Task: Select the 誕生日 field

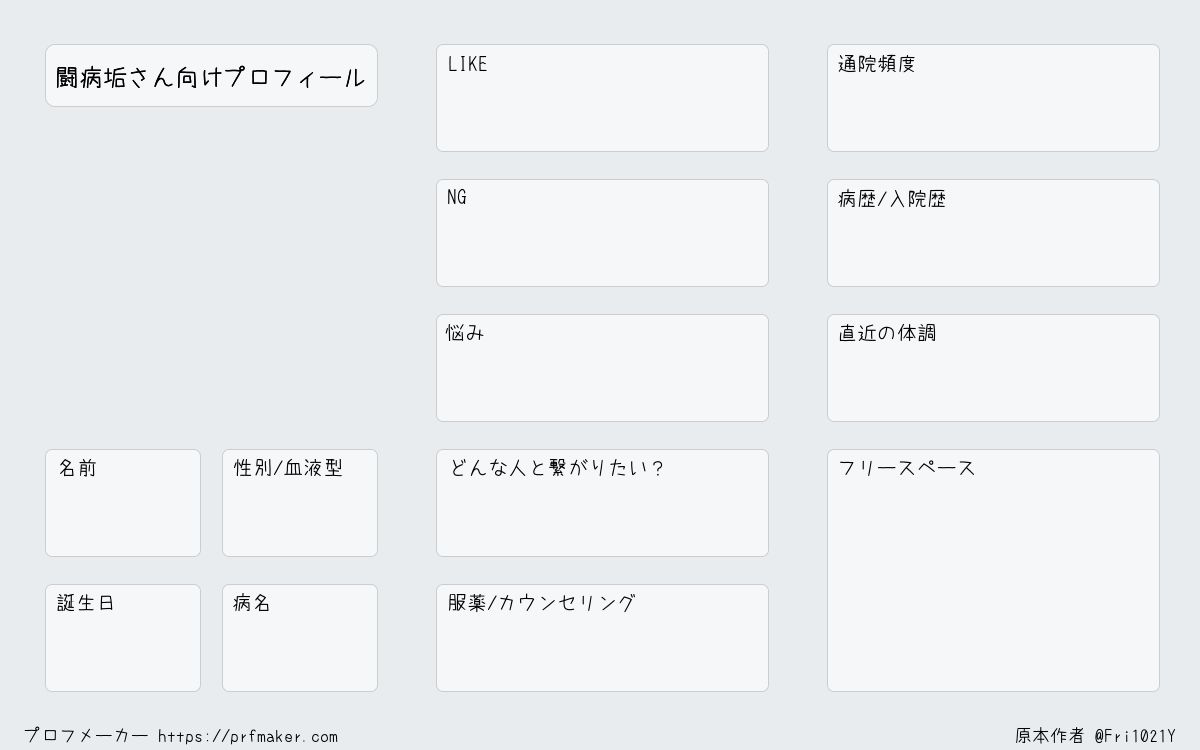Action: coord(123,638)
